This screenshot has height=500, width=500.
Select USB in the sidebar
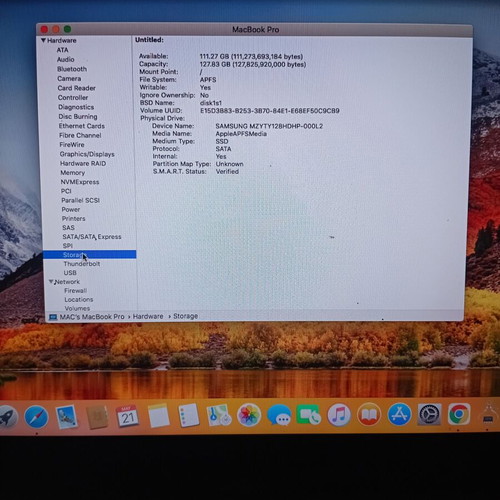[x=70, y=273]
